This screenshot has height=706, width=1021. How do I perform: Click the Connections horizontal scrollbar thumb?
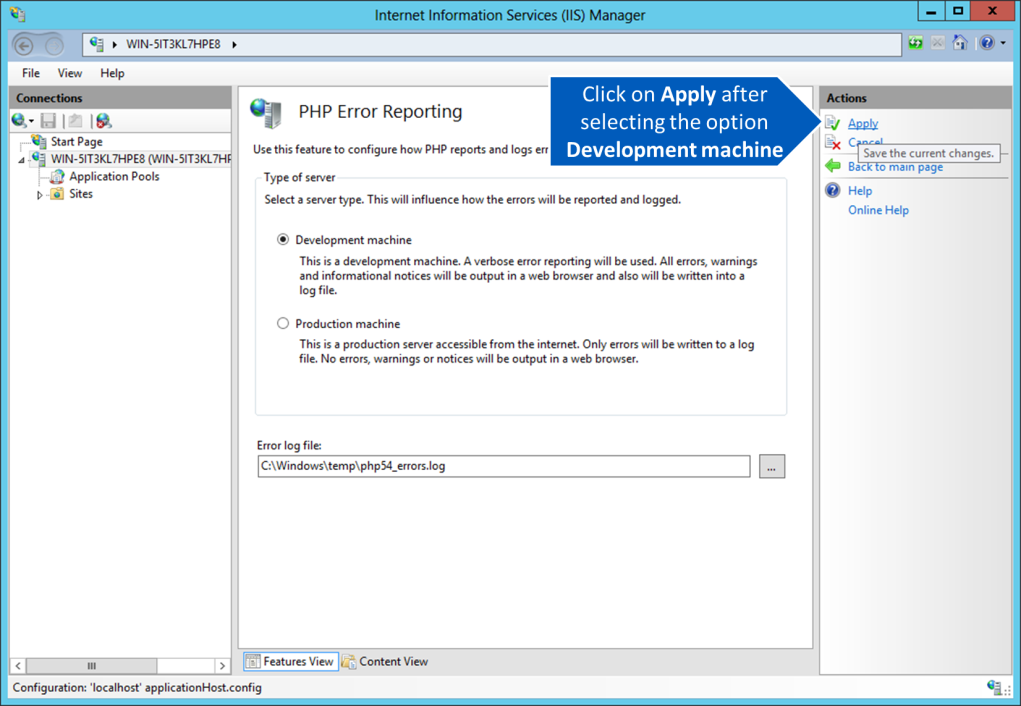(x=91, y=666)
